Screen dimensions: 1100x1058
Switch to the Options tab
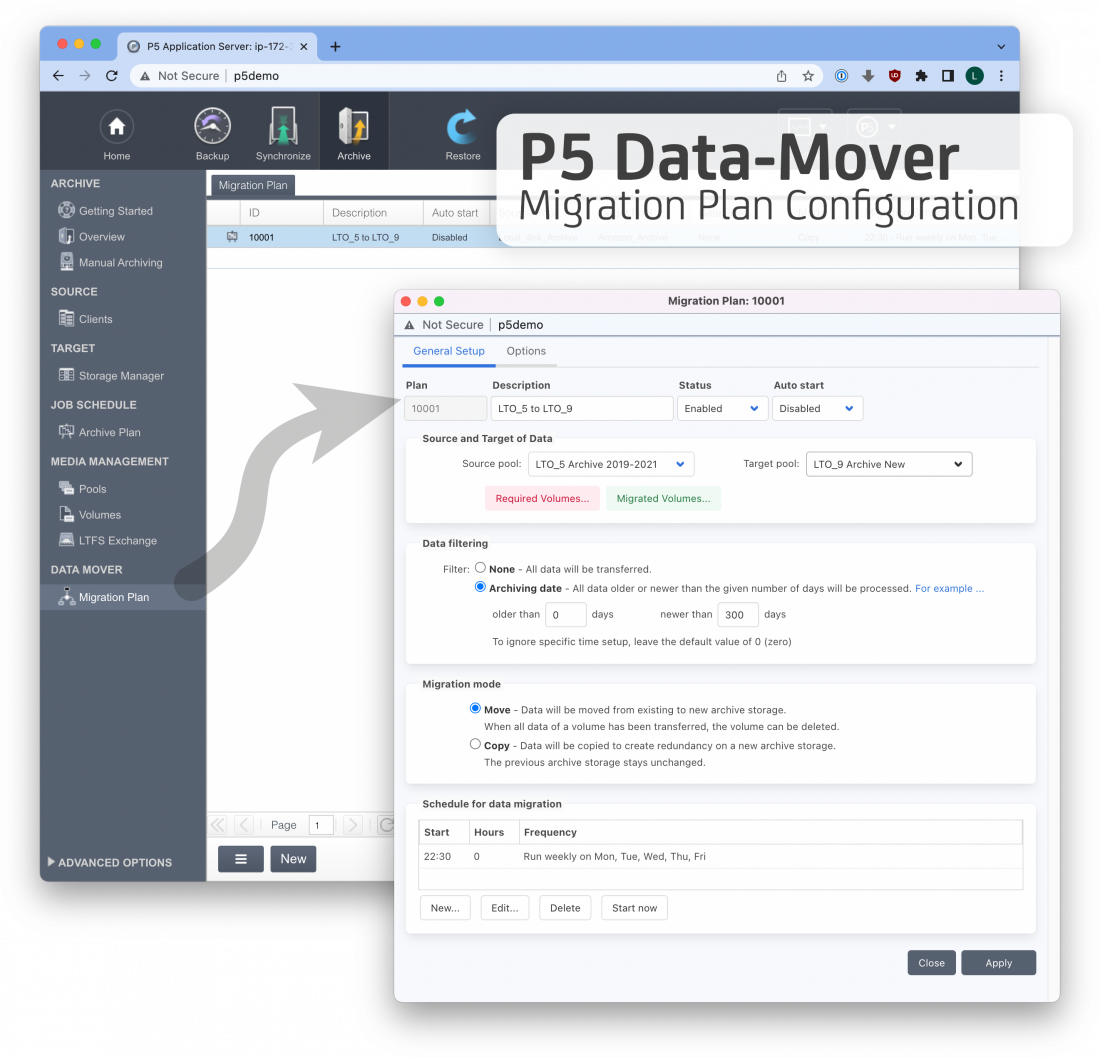click(526, 351)
